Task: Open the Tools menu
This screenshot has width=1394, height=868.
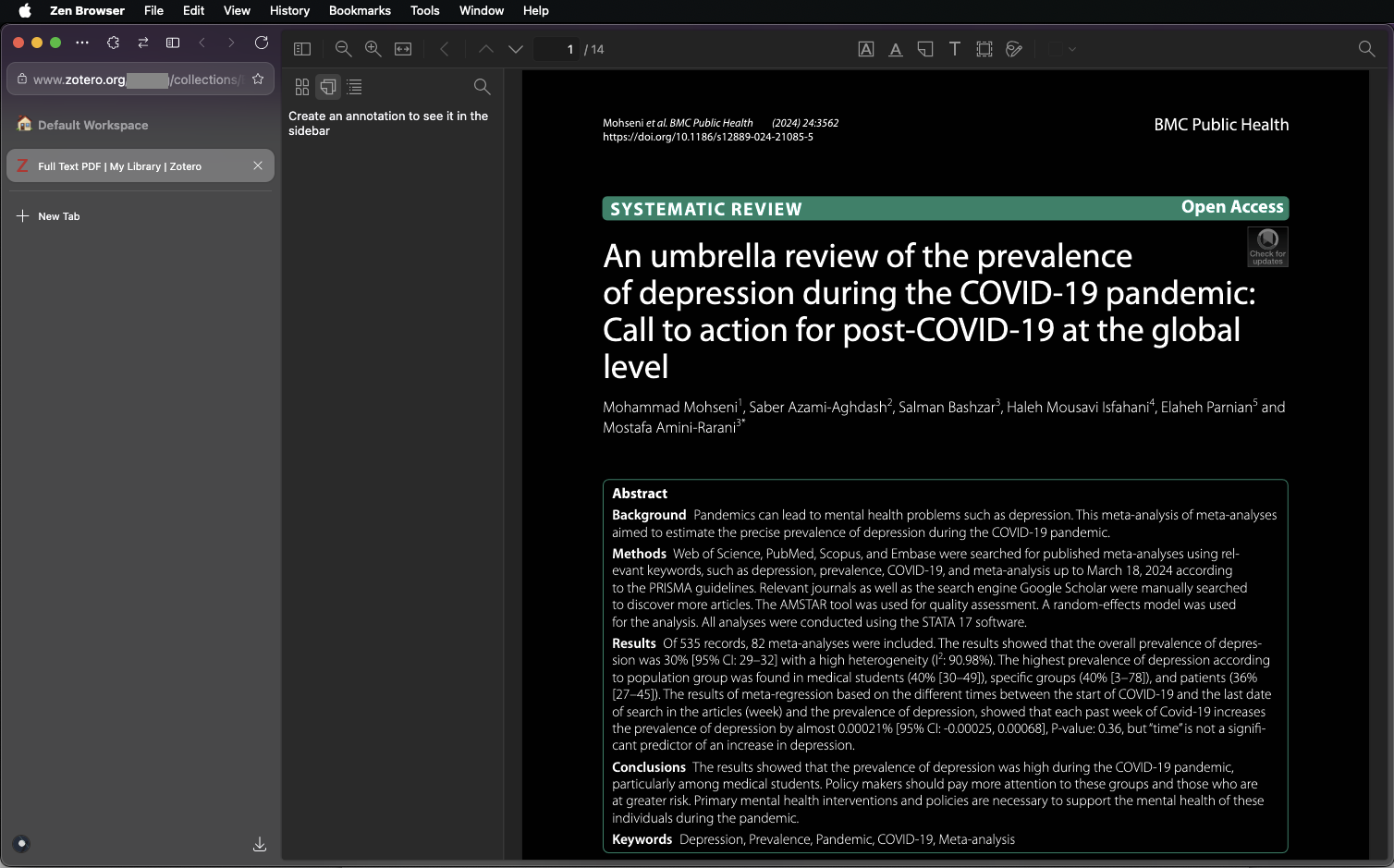Action: [x=424, y=11]
